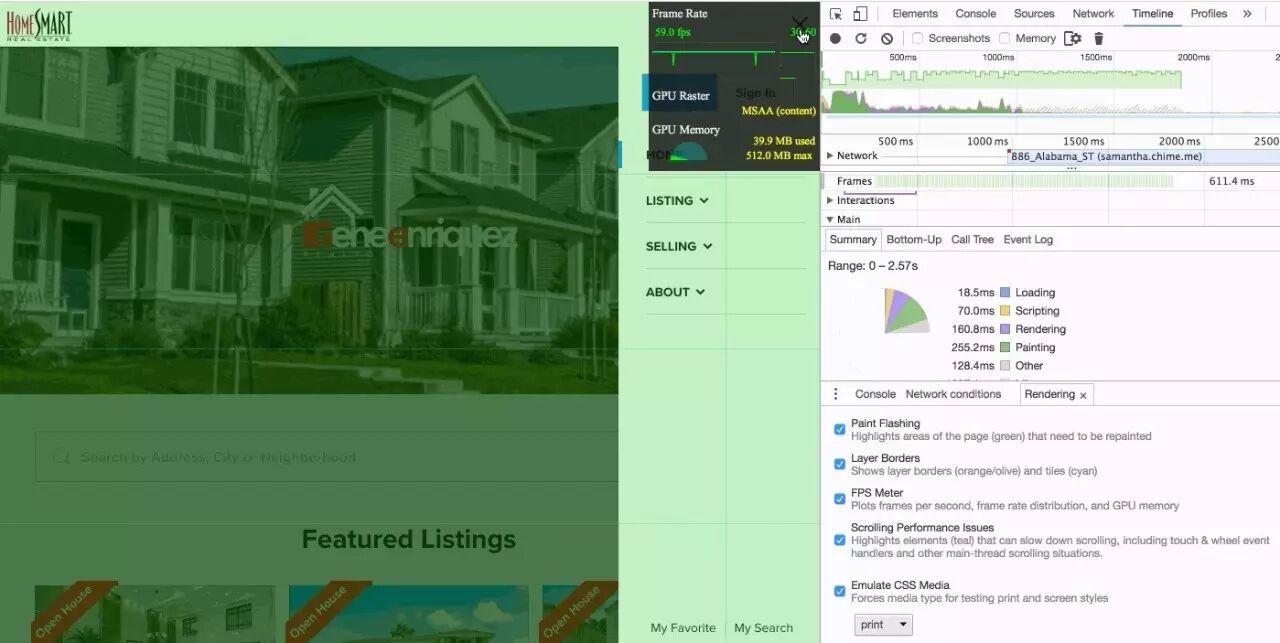Click the Loading blue color swatch
This screenshot has height=643, width=1280.
coord(1005,293)
